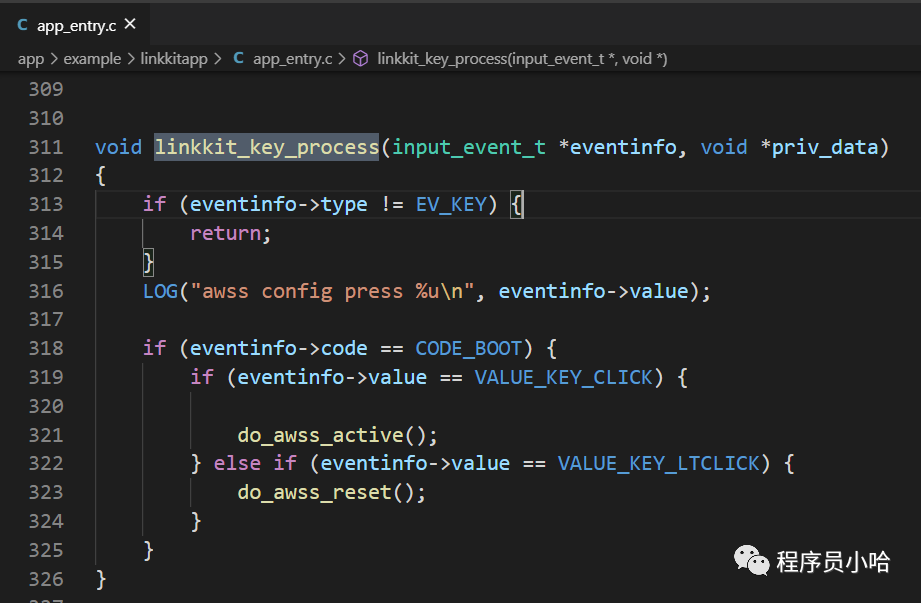Open the 'app' folder breadcrumb

[x=31, y=59]
